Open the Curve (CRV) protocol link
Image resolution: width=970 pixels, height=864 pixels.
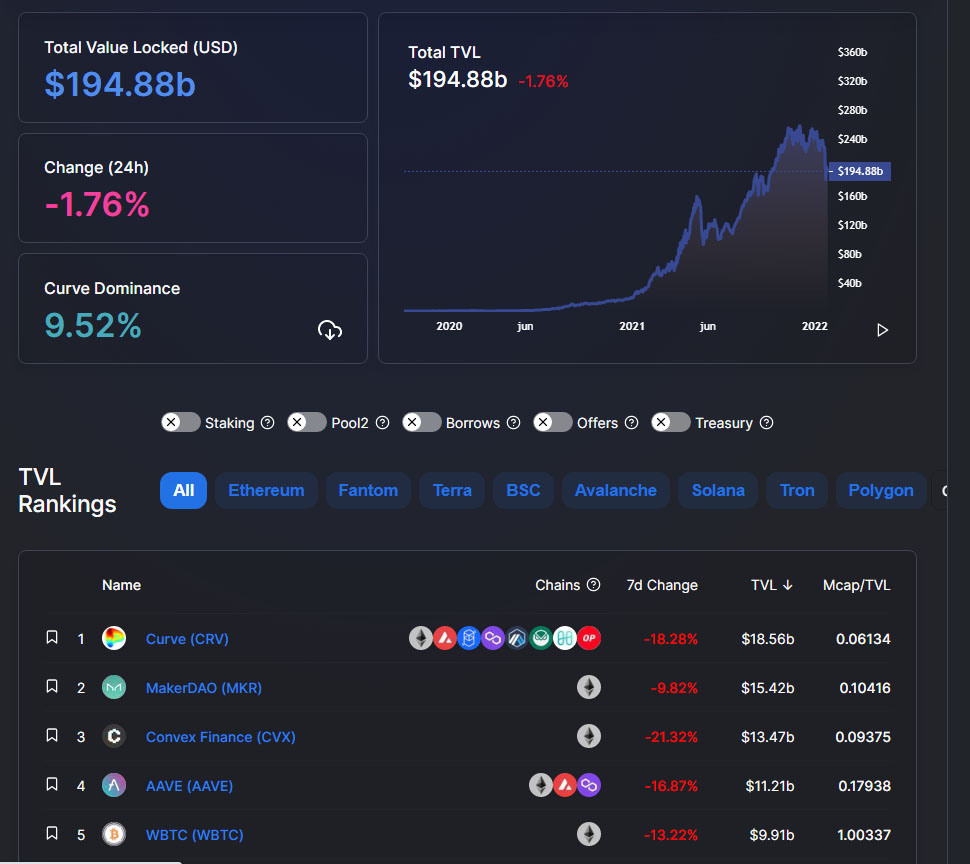pos(187,639)
